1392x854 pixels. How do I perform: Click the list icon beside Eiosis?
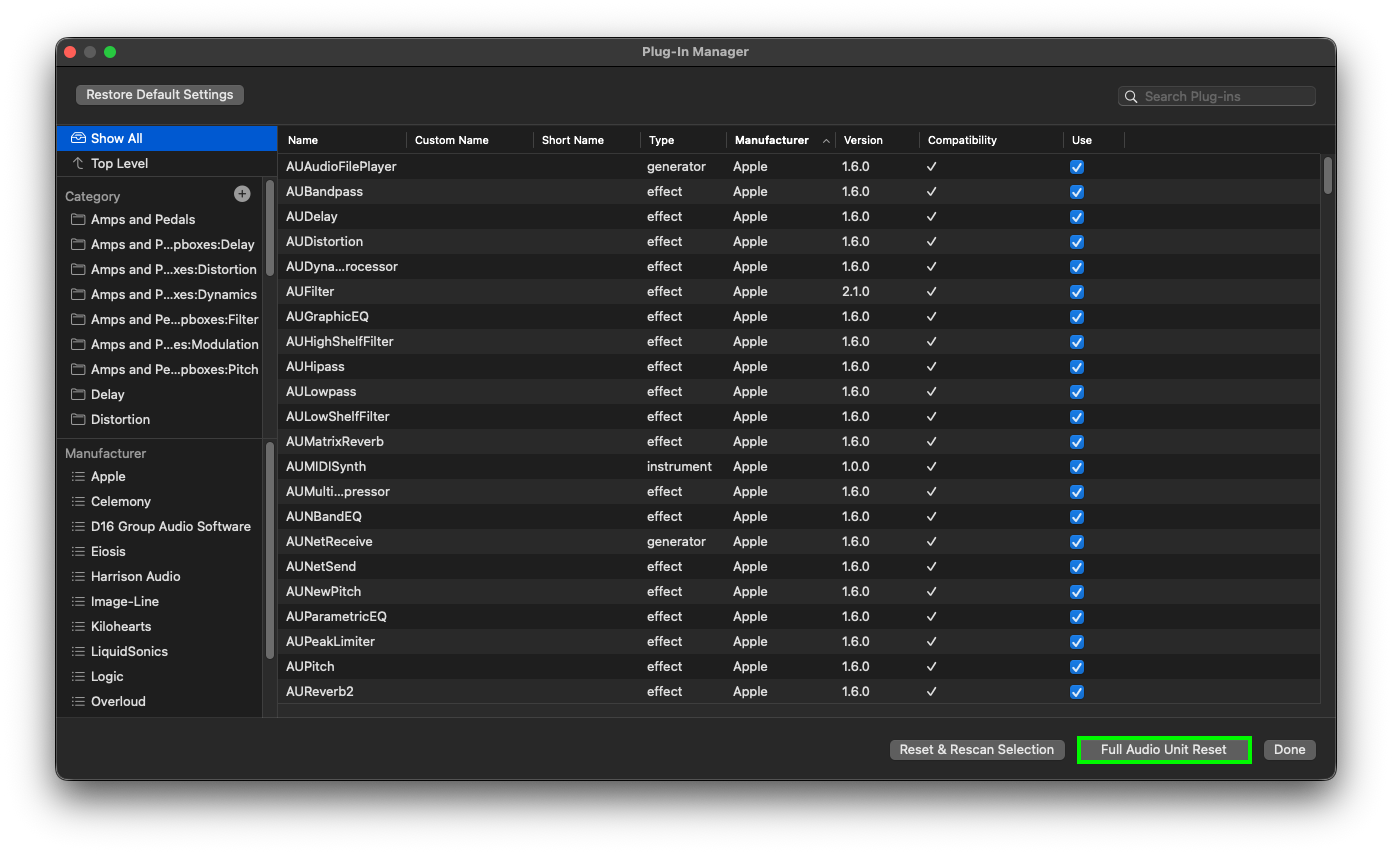(78, 551)
